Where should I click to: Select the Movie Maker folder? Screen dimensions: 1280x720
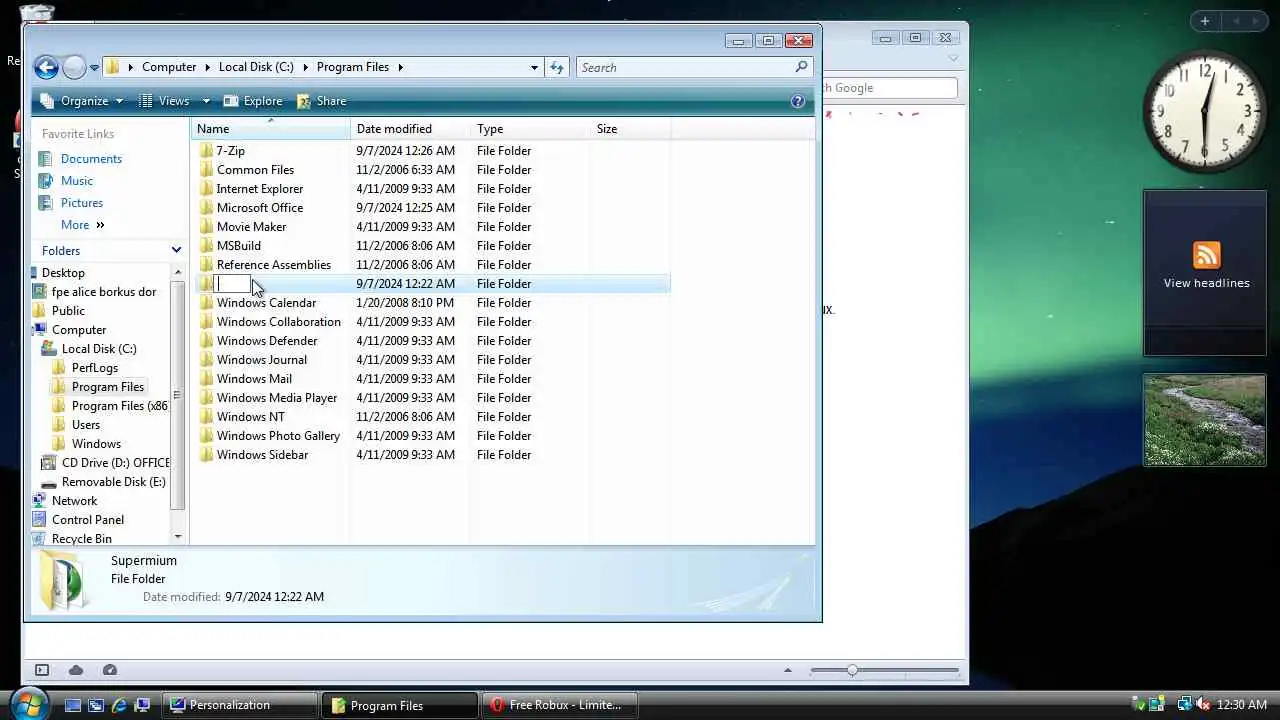[251, 227]
